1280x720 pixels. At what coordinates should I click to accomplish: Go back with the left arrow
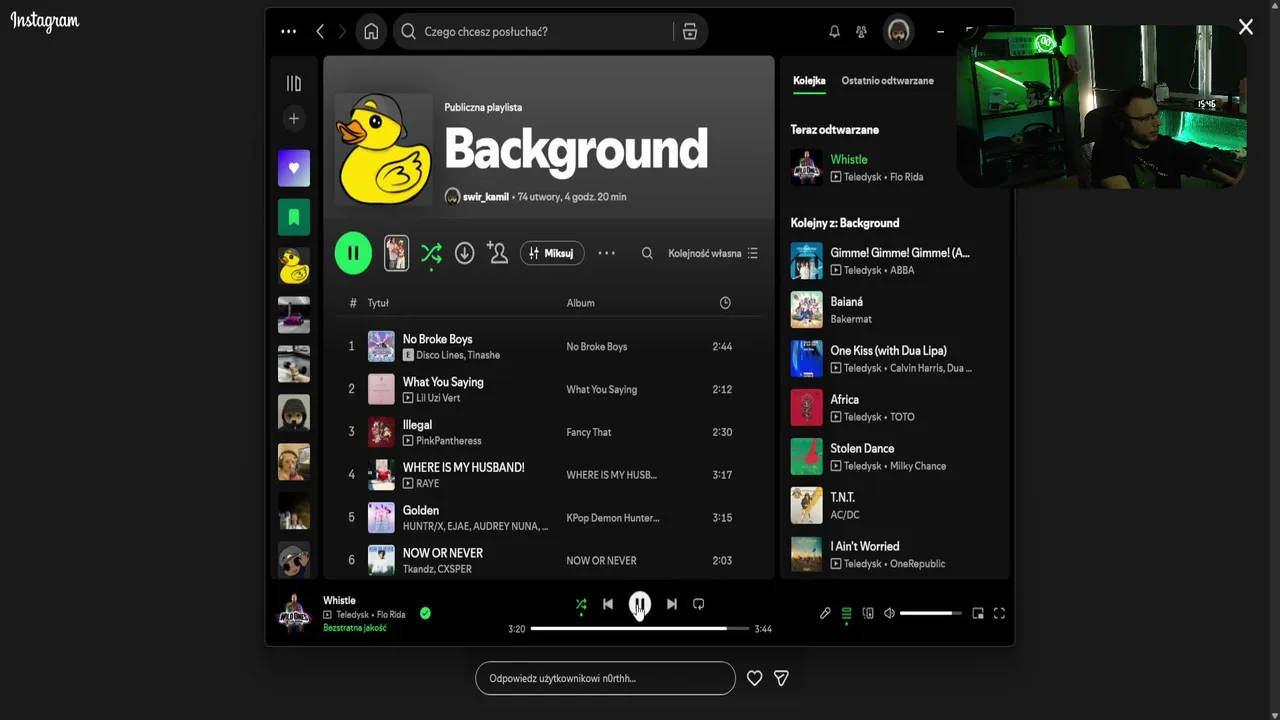click(320, 32)
